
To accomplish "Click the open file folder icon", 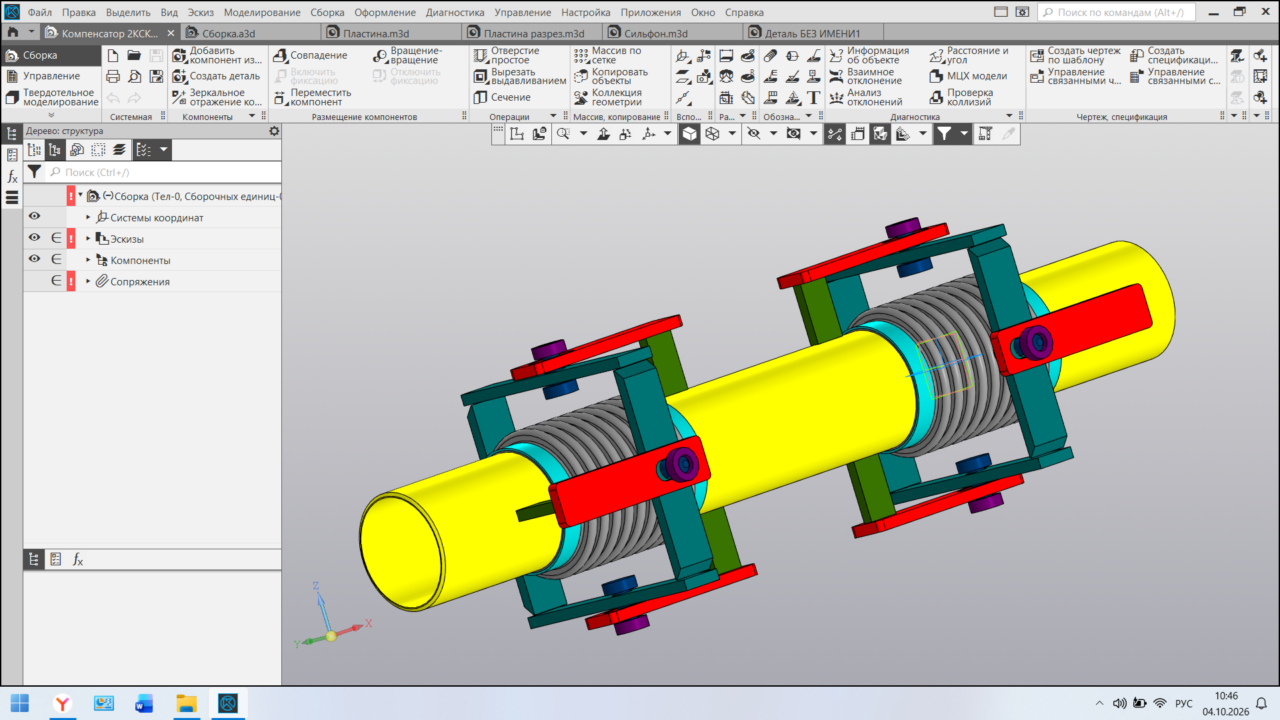I will (x=135, y=56).
